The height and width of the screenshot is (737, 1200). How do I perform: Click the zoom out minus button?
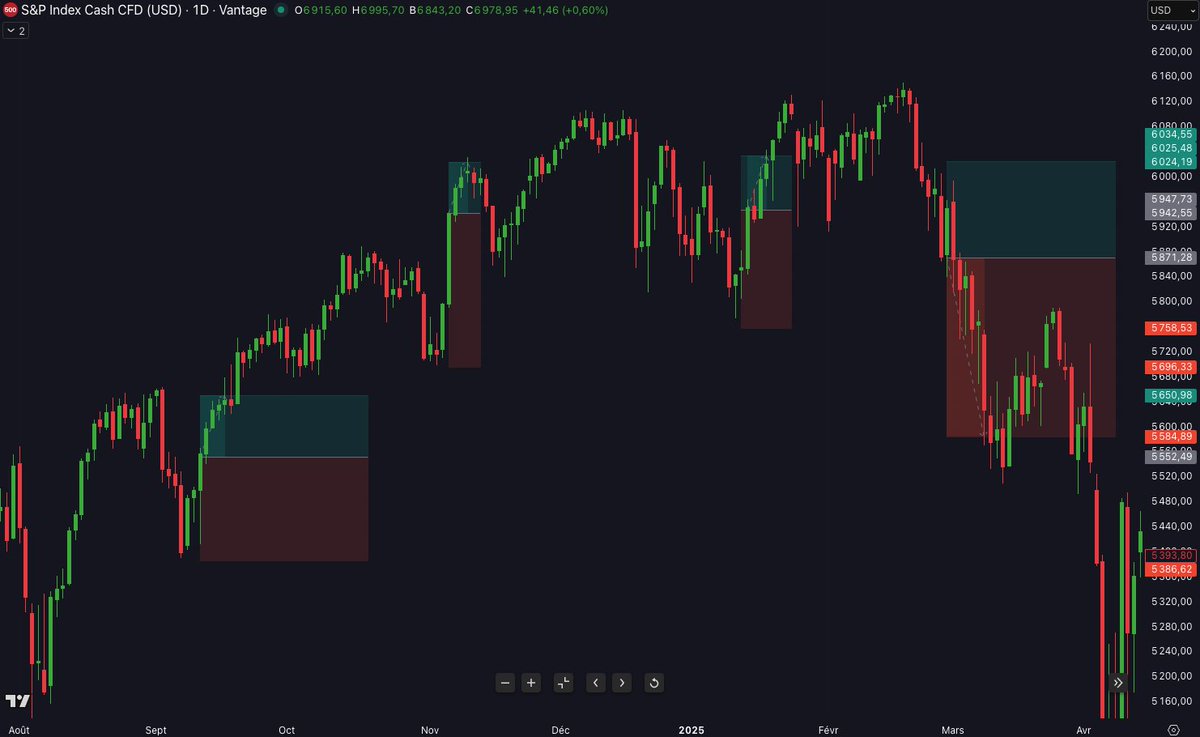pos(505,683)
